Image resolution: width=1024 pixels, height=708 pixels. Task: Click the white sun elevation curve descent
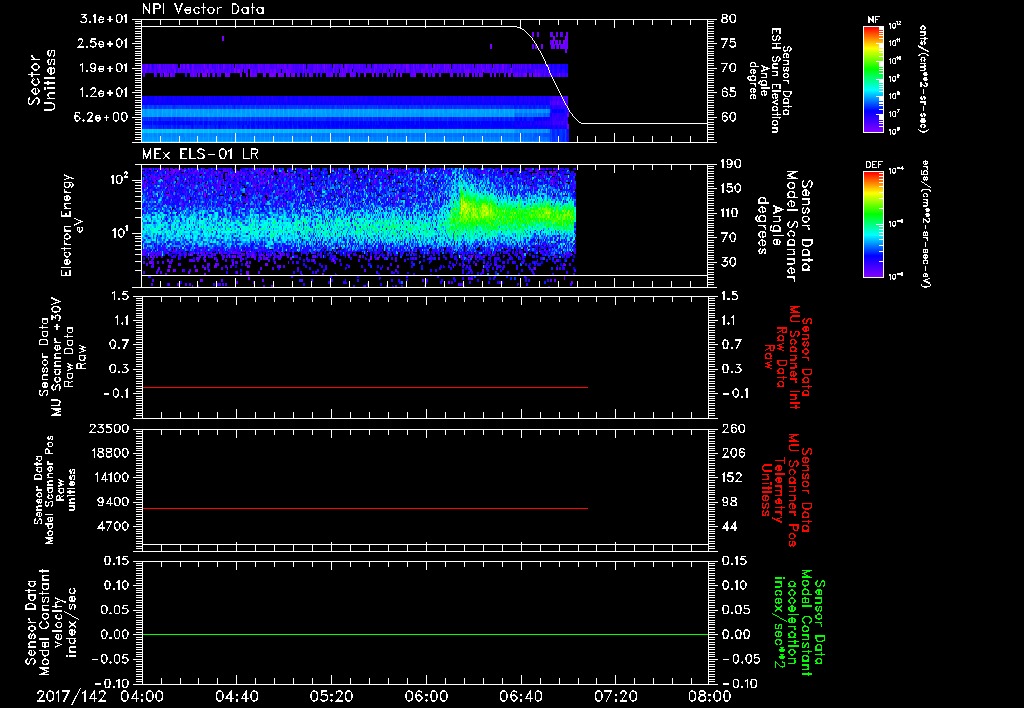click(550, 72)
